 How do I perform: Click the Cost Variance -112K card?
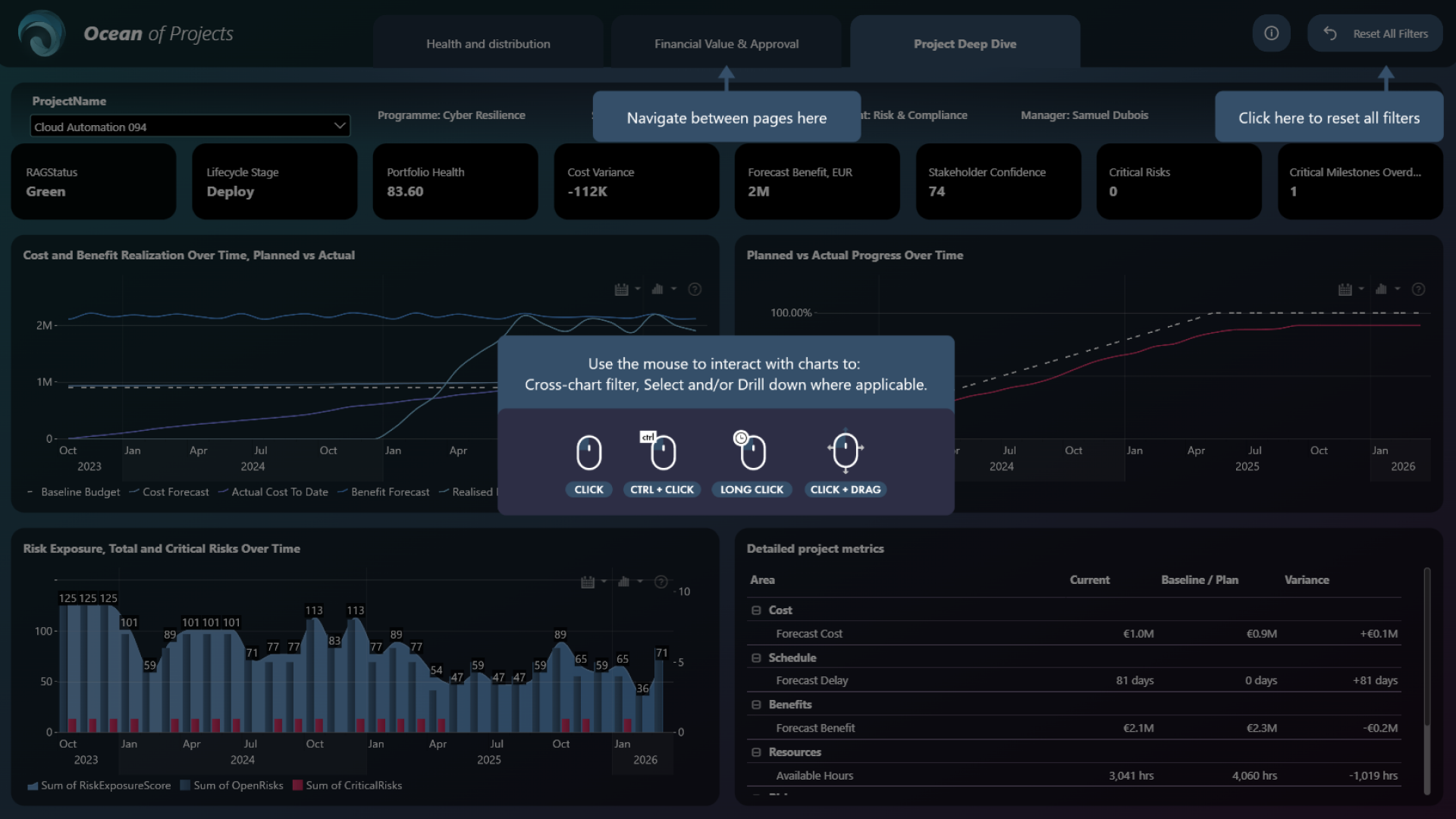[636, 181]
